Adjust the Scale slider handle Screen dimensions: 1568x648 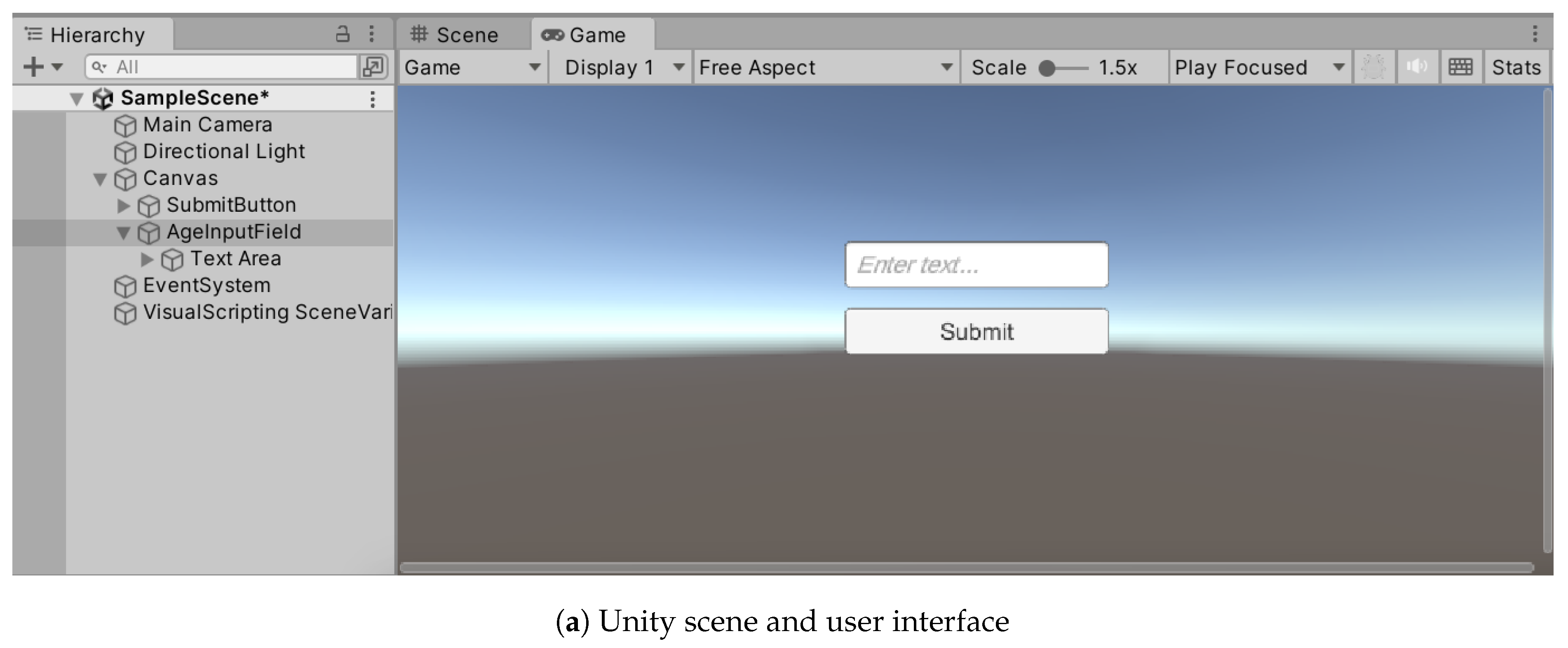pos(1047,68)
